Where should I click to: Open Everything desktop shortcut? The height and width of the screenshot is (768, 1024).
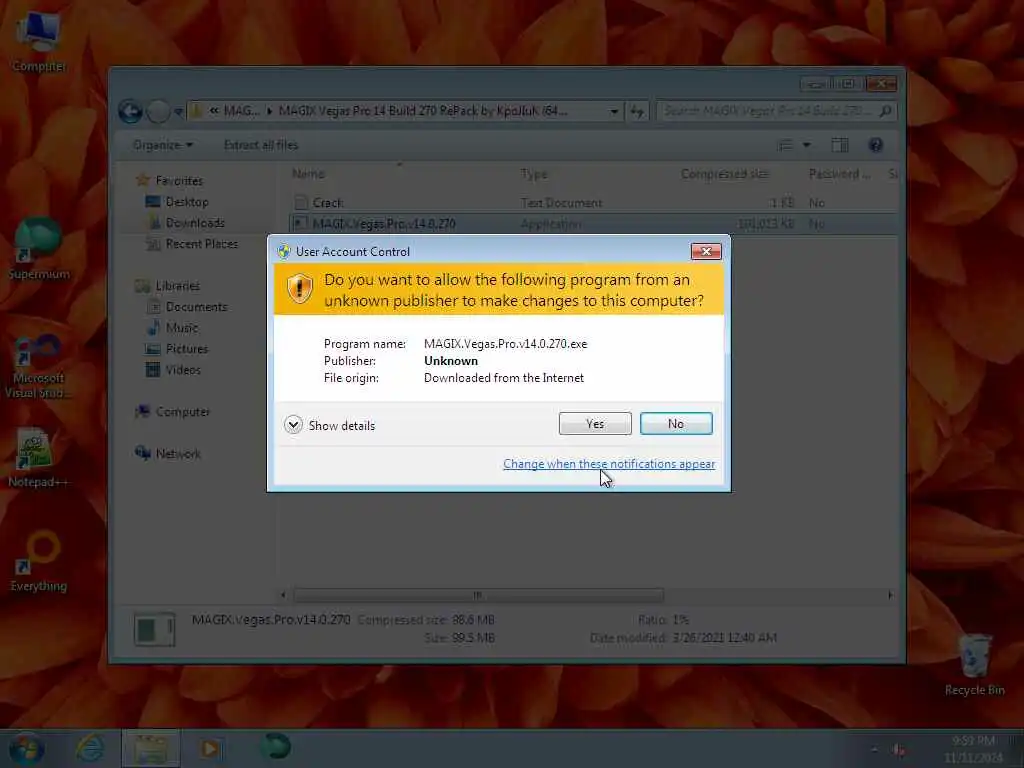click(39, 562)
